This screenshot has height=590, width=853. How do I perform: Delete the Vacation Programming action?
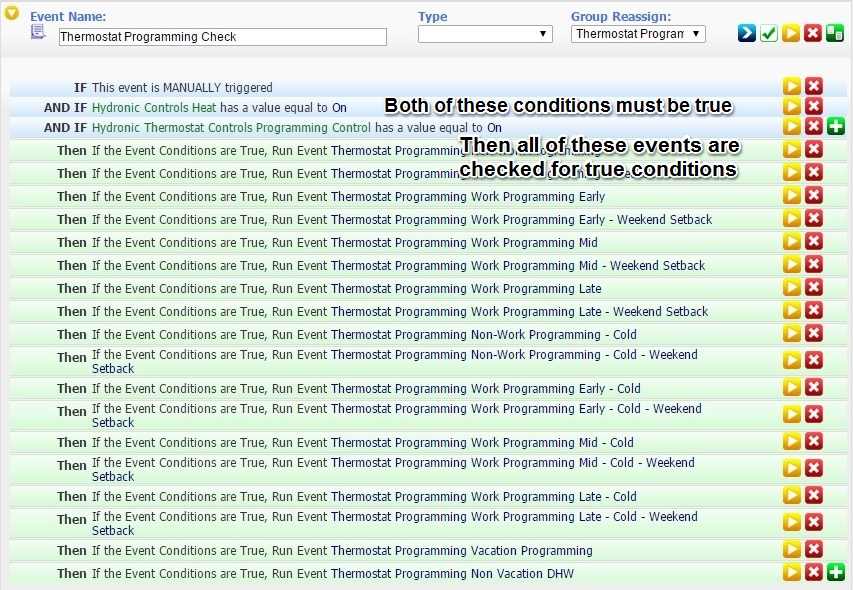click(814, 549)
